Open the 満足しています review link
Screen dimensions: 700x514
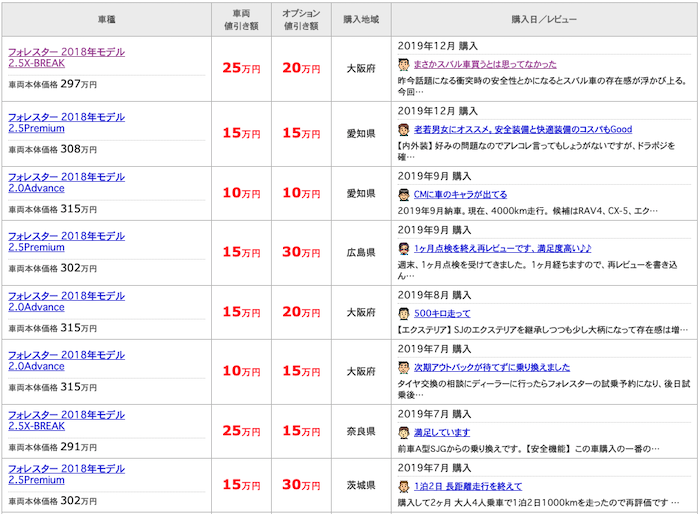point(442,432)
